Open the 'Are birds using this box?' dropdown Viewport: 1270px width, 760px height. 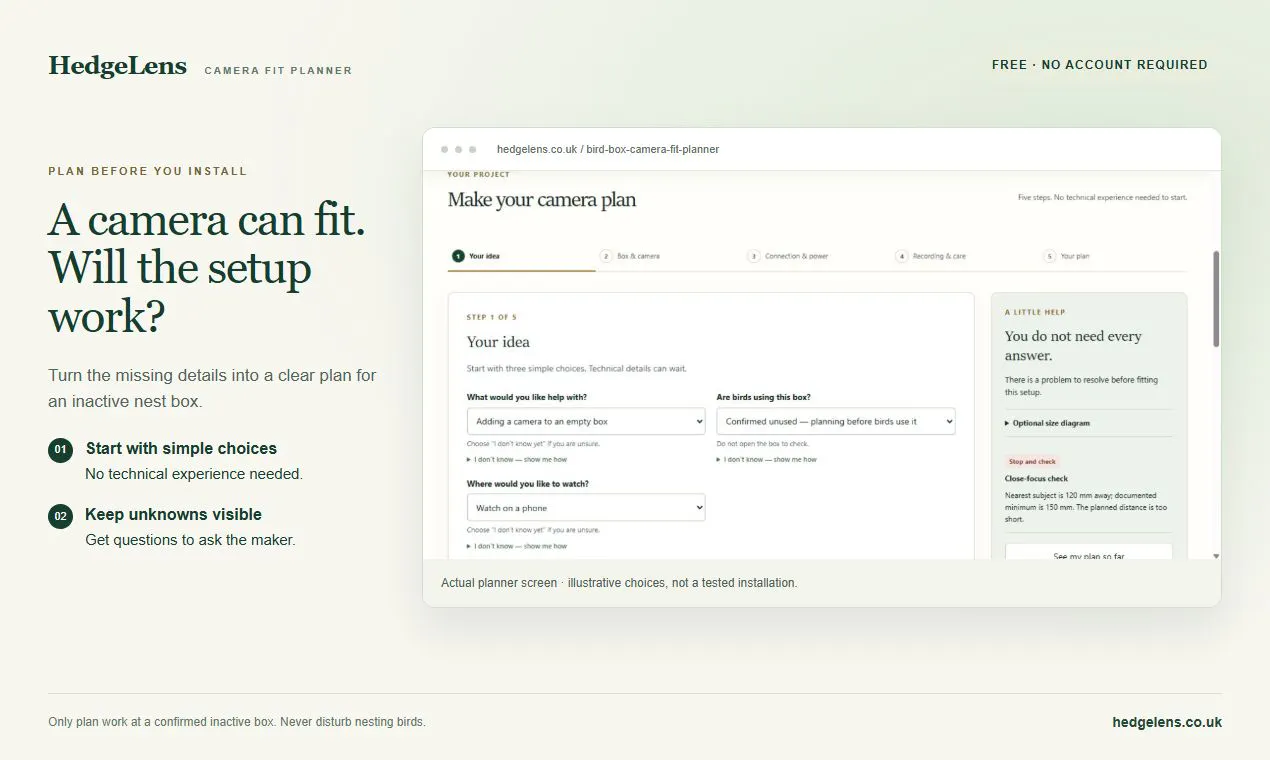click(836, 421)
